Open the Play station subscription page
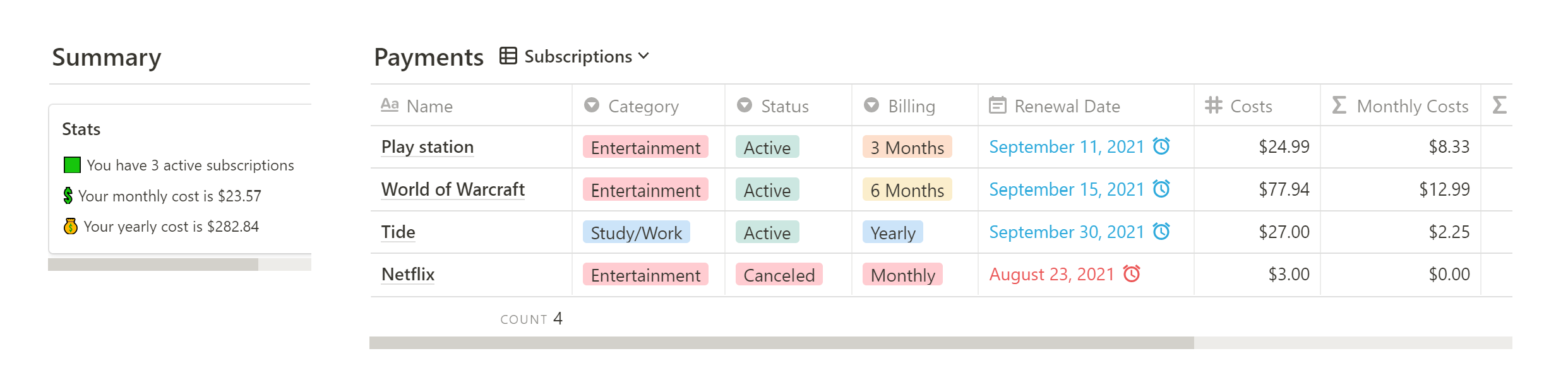The height and width of the screenshot is (387, 1568). click(x=427, y=146)
